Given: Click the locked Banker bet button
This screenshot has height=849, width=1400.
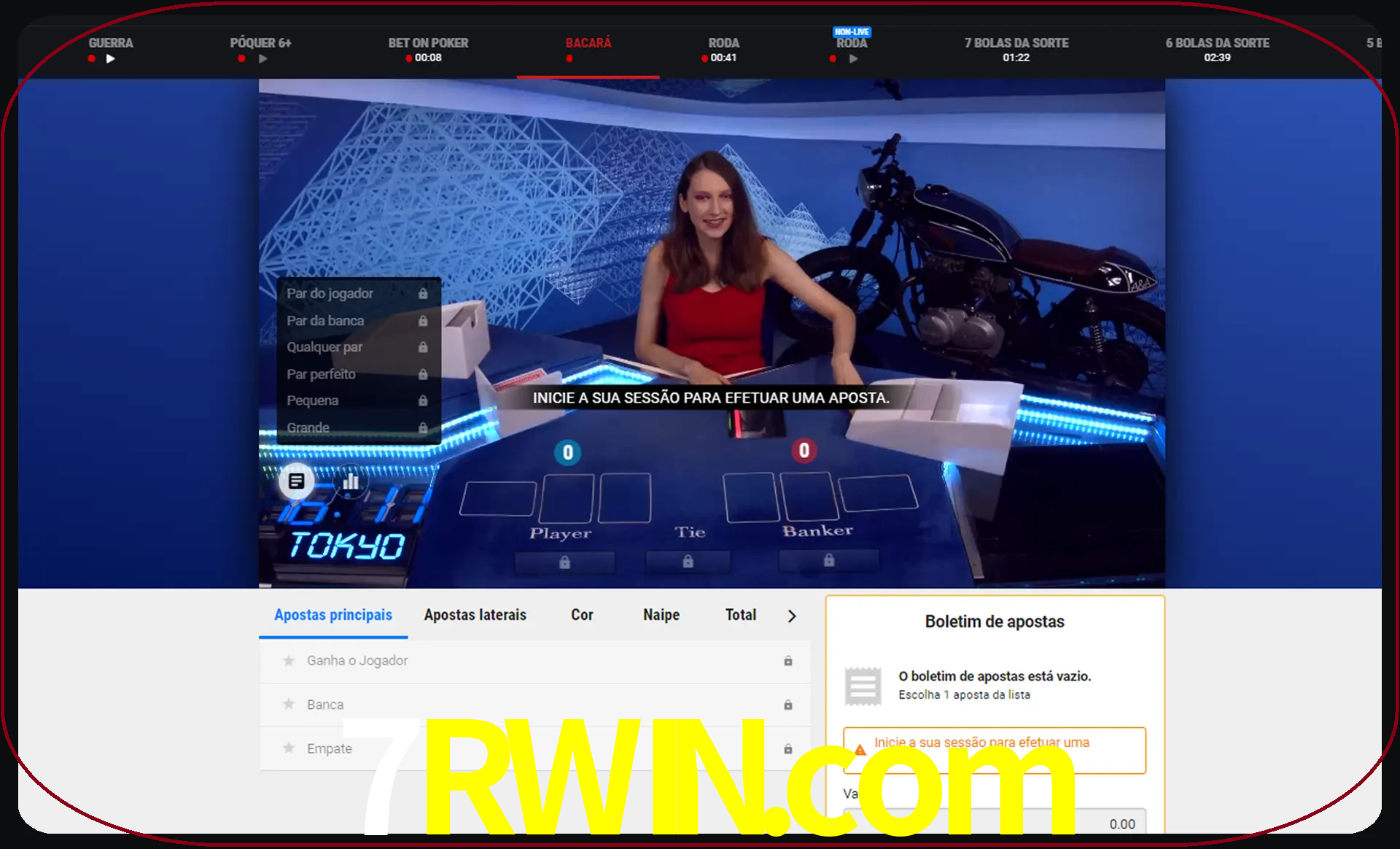Looking at the screenshot, I should 829,560.
